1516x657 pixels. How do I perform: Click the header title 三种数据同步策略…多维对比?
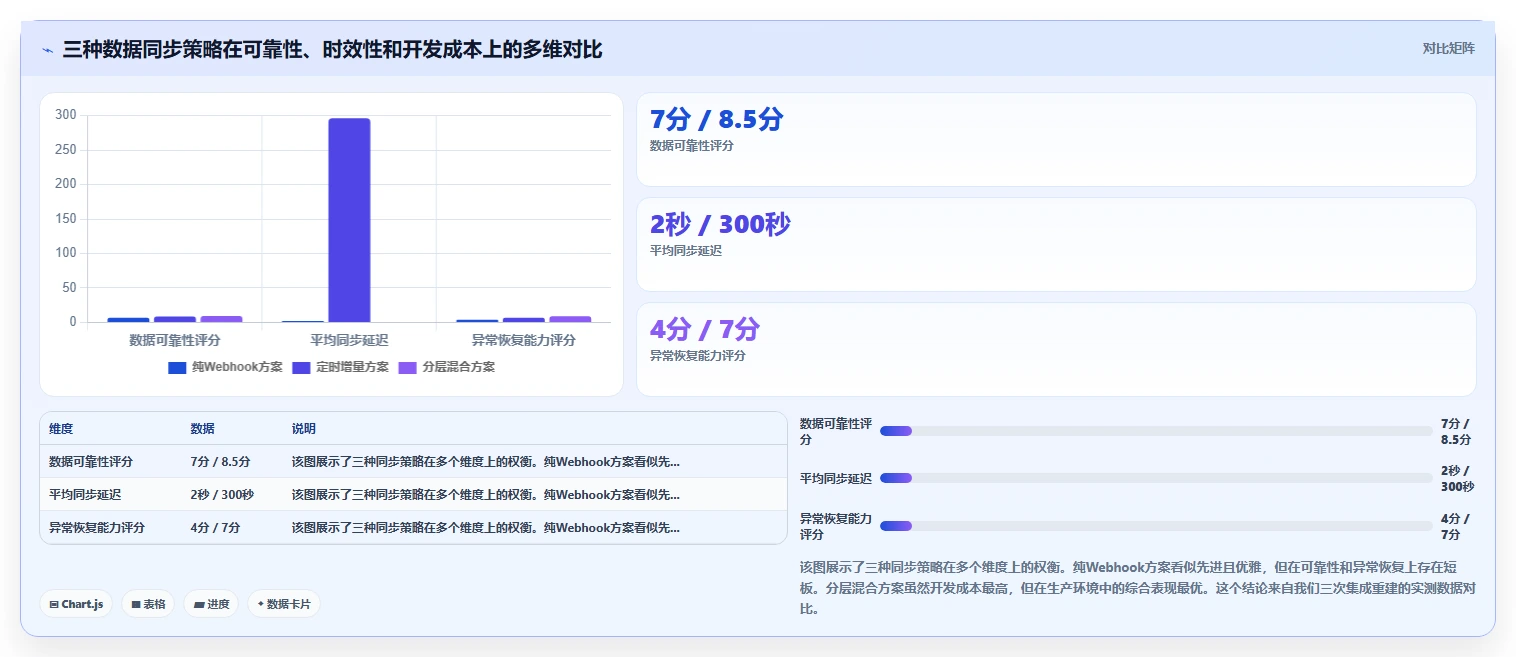click(x=333, y=50)
